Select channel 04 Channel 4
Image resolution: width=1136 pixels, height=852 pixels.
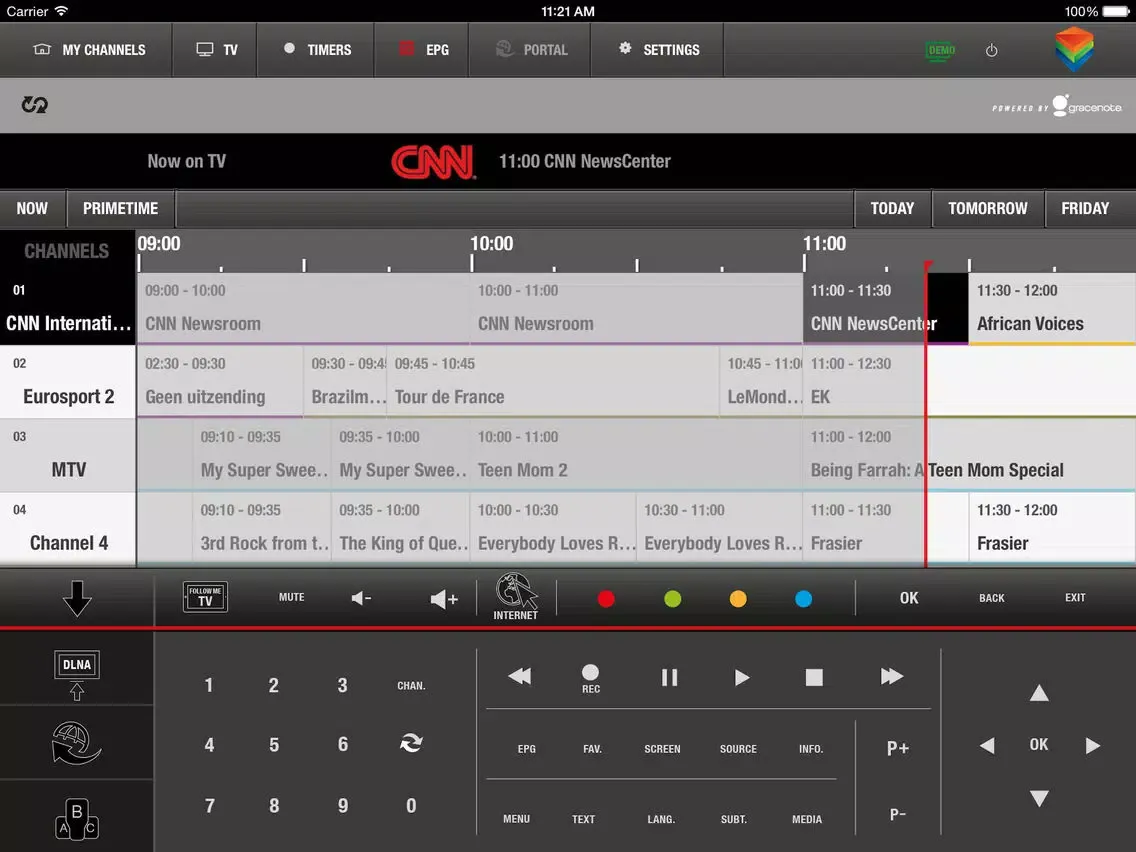click(67, 529)
